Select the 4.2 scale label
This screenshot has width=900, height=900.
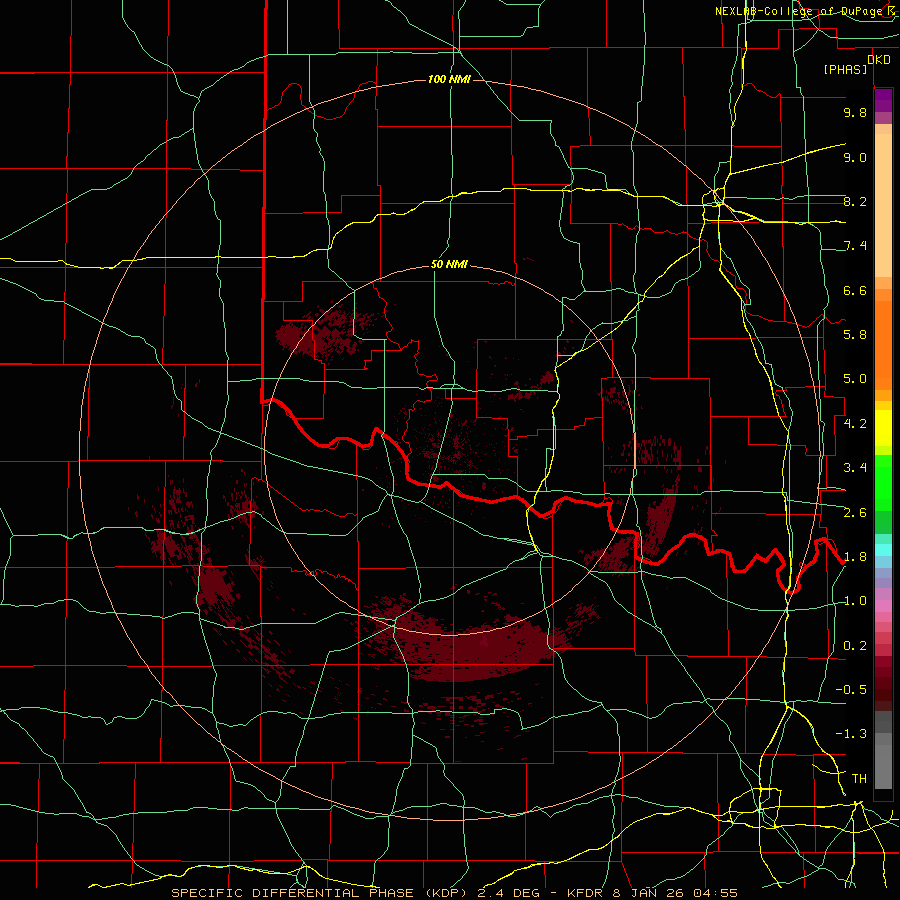click(x=855, y=424)
